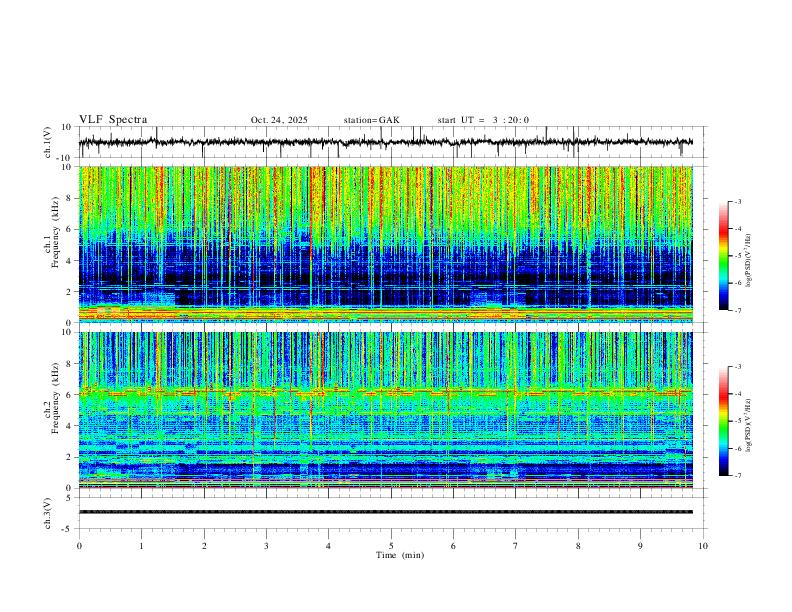The height and width of the screenshot is (612, 792).
Task: Click the "-7" label on the lower colorbar
Action: tap(737, 476)
